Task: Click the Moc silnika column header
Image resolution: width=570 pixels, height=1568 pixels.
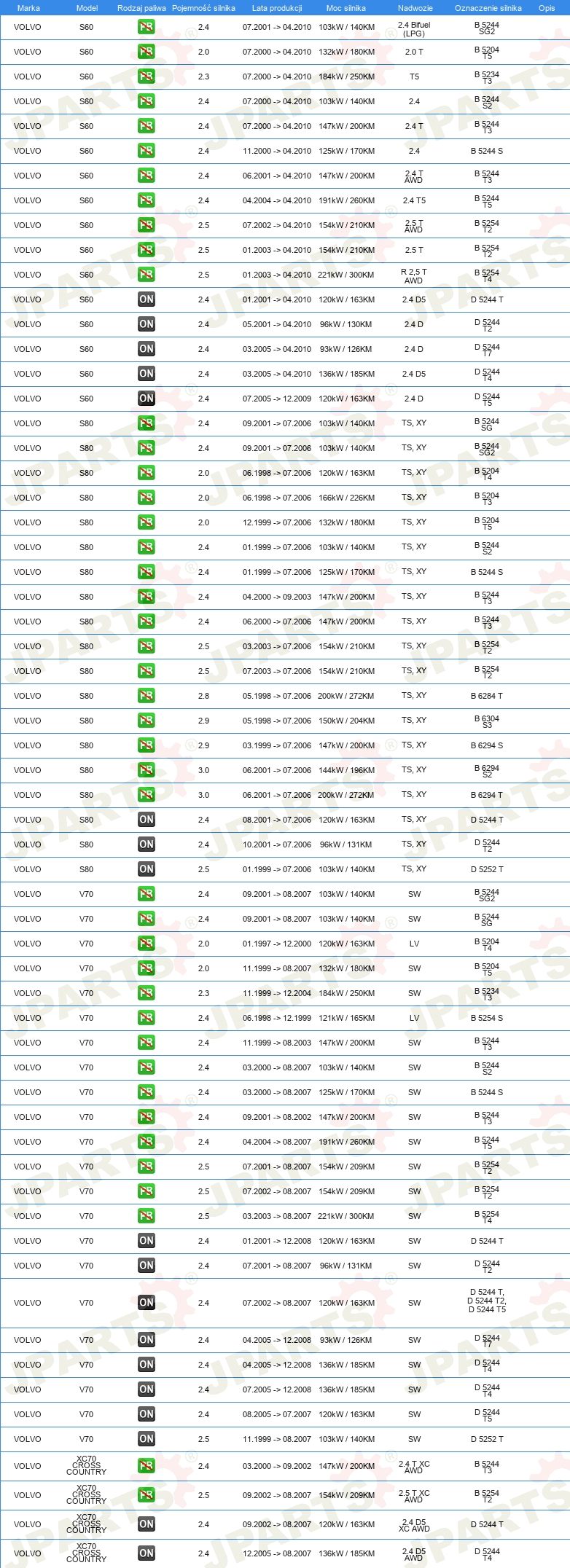Action: [346, 8]
